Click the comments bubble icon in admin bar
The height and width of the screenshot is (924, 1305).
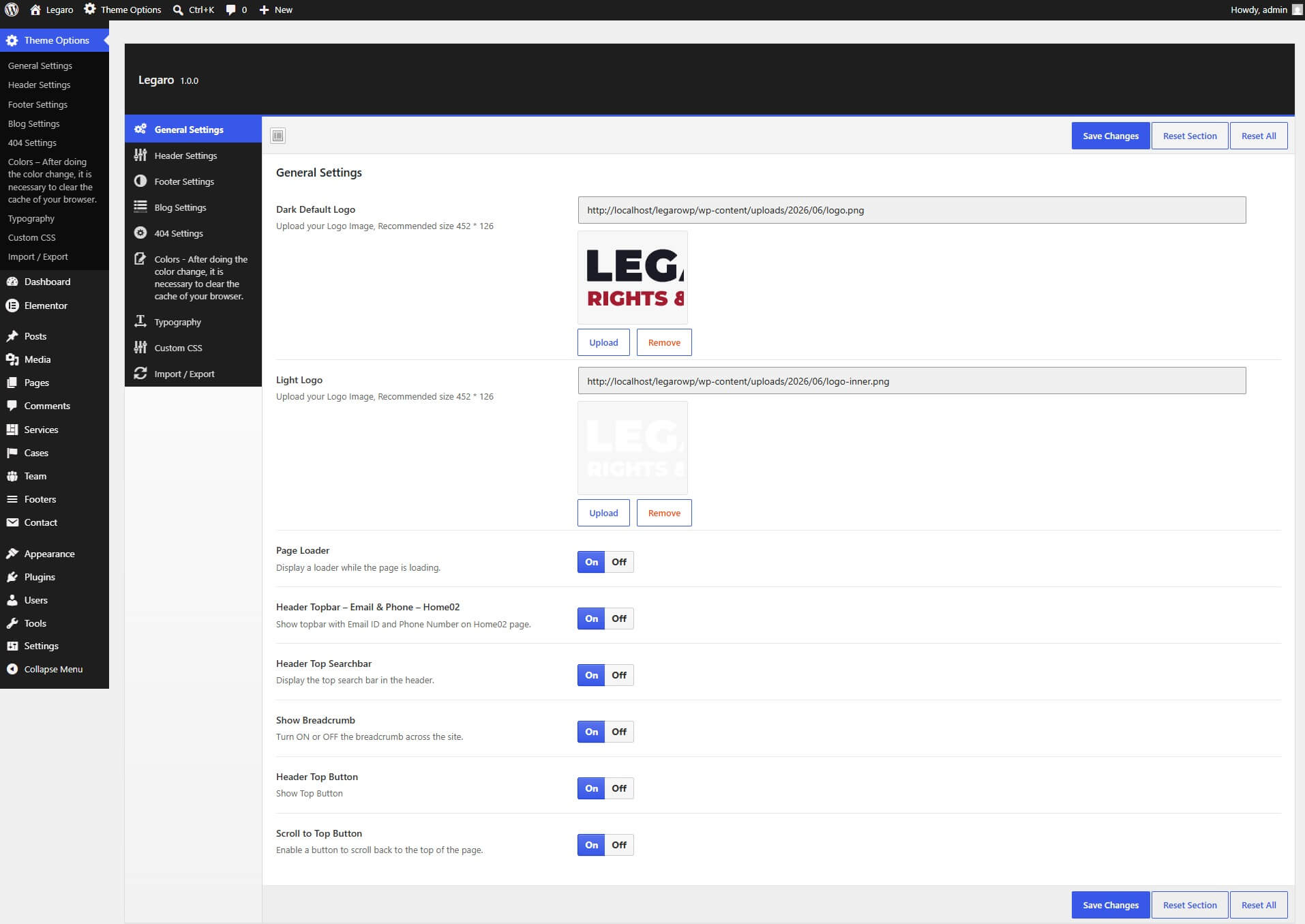pyautogui.click(x=231, y=10)
